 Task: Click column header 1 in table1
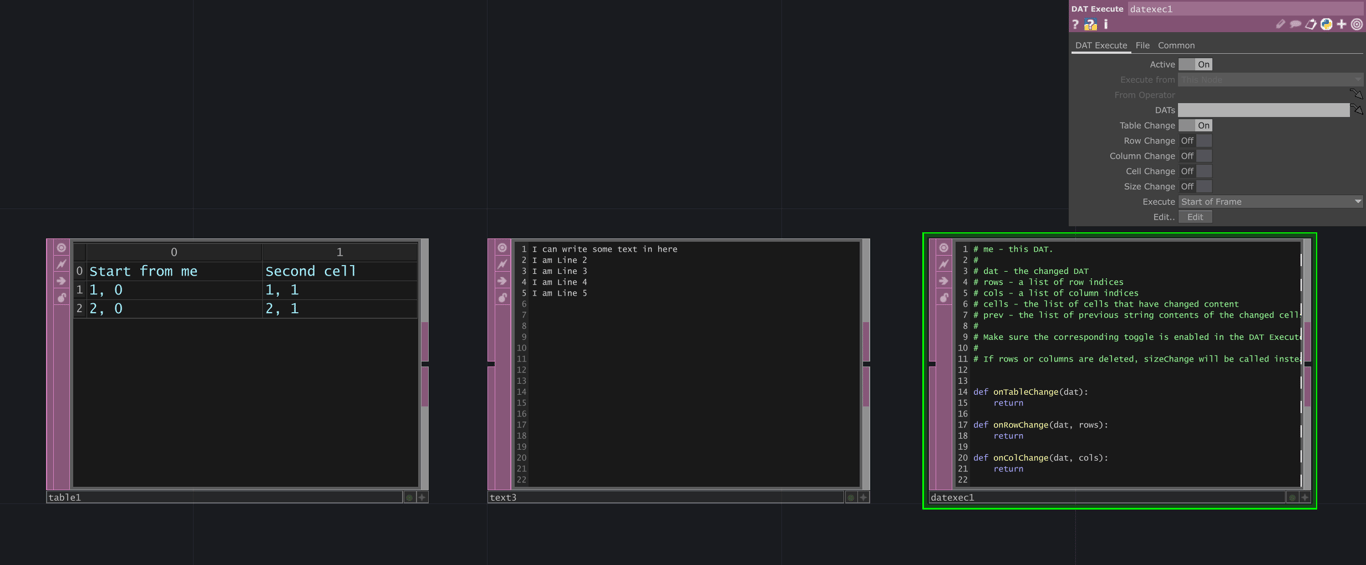[x=339, y=252]
